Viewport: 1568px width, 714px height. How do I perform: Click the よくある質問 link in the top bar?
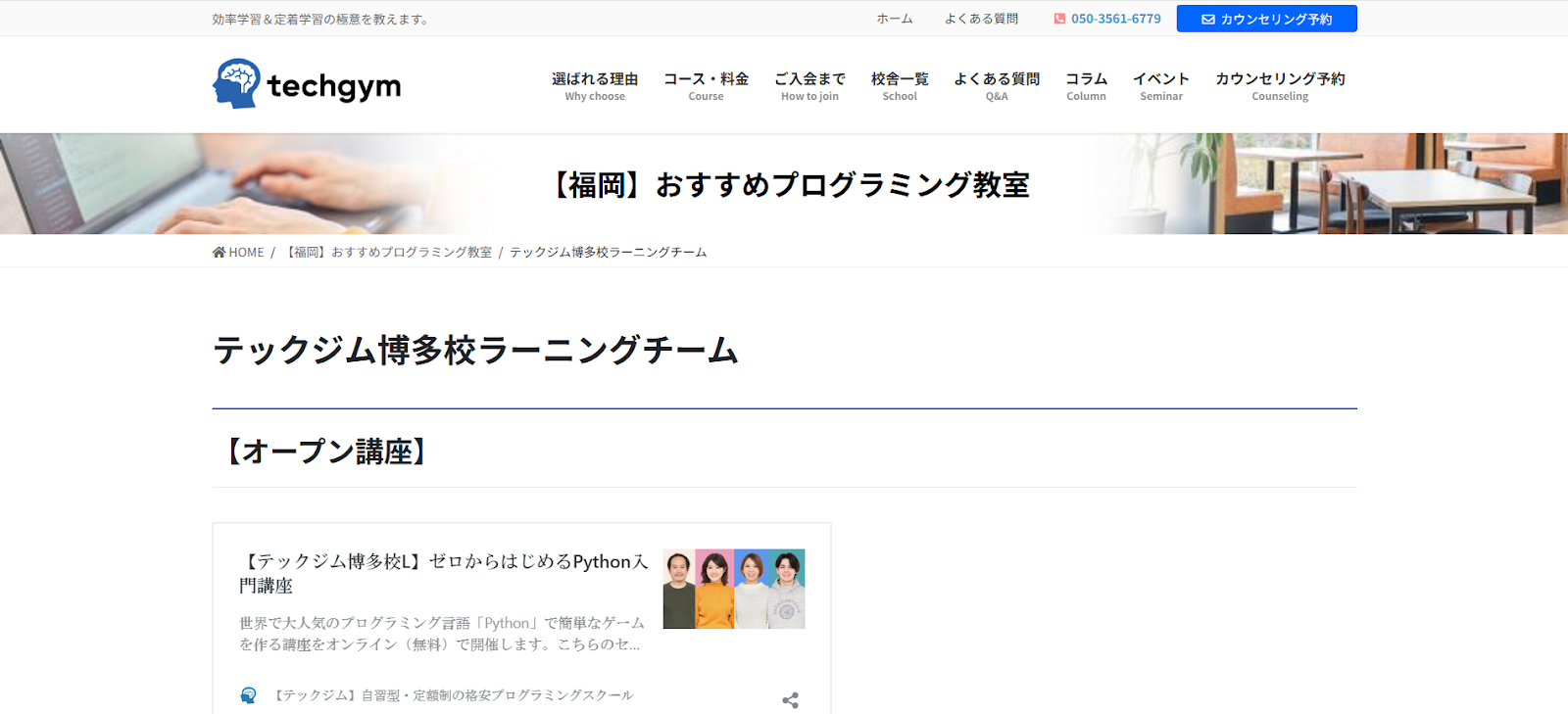click(981, 19)
